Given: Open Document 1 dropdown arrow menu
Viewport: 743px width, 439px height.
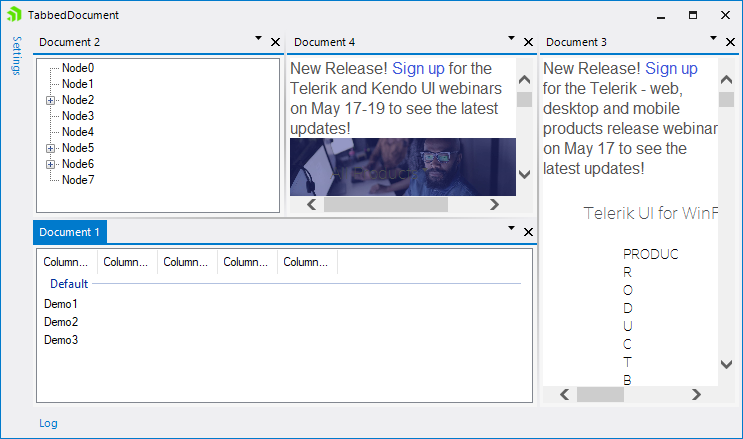Looking at the screenshot, I should (511, 228).
